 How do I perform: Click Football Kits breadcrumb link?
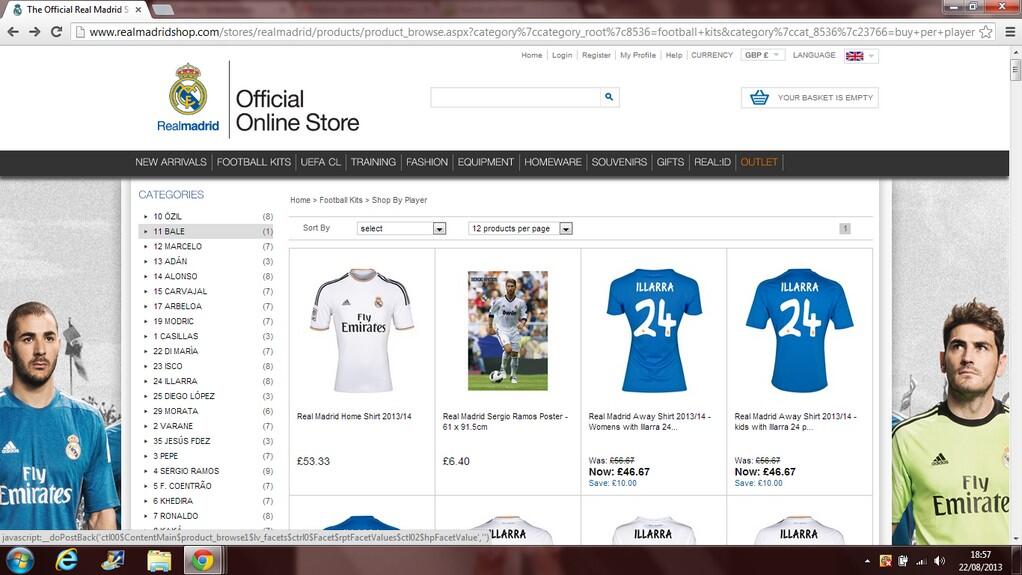click(x=341, y=200)
